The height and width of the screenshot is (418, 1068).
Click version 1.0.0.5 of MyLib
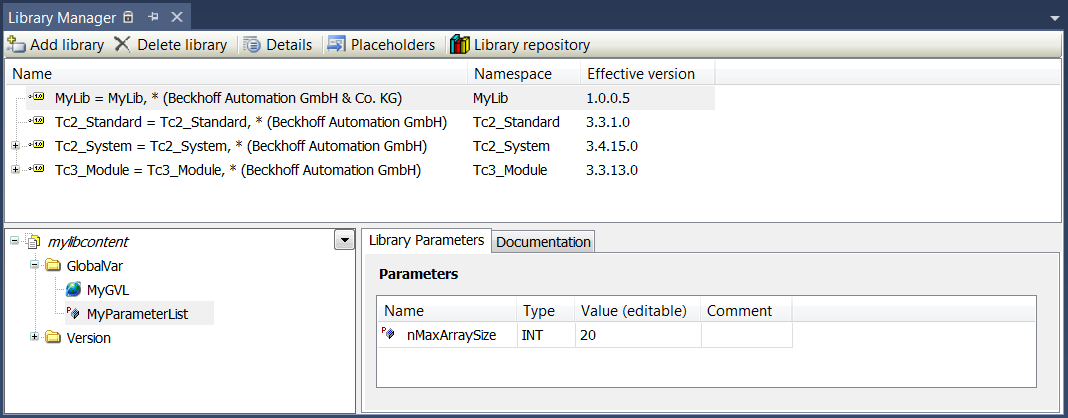click(x=608, y=99)
